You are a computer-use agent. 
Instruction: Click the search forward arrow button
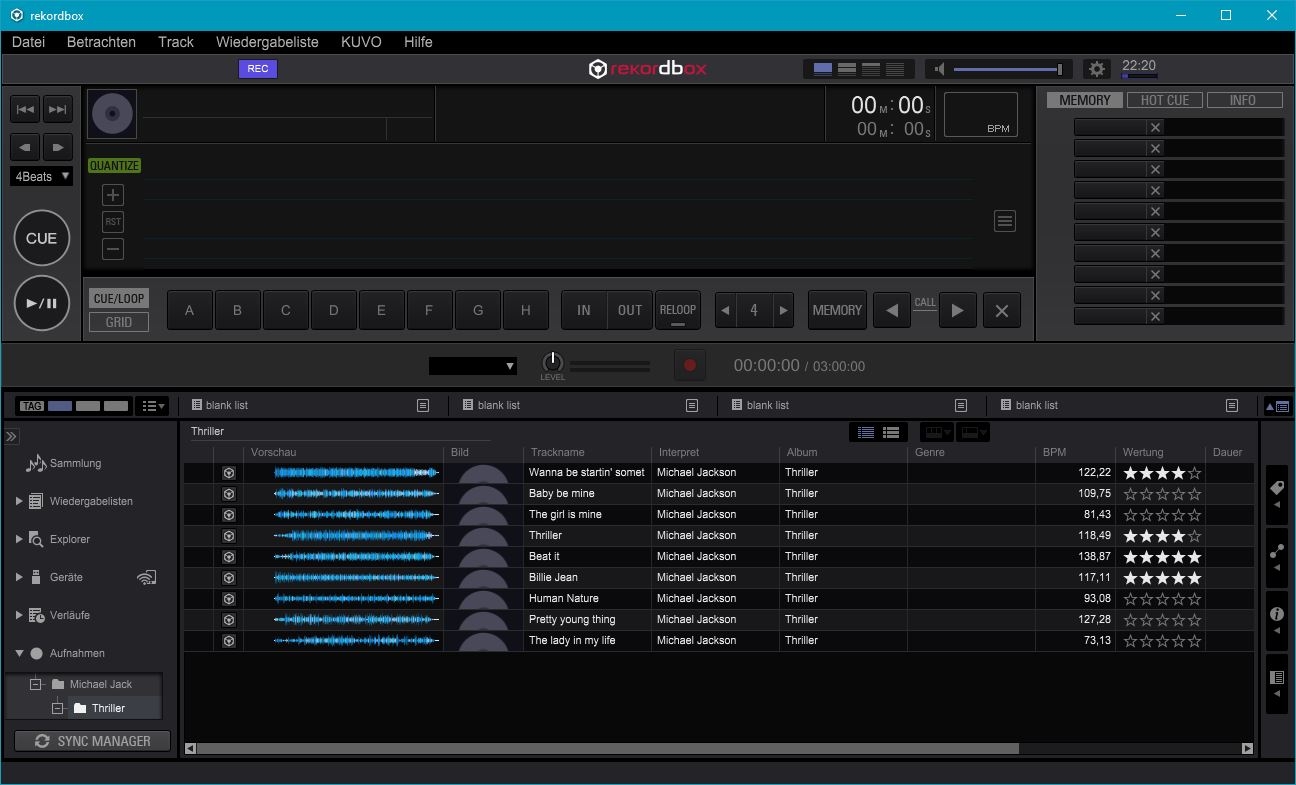pyautogui.click(x=58, y=147)
